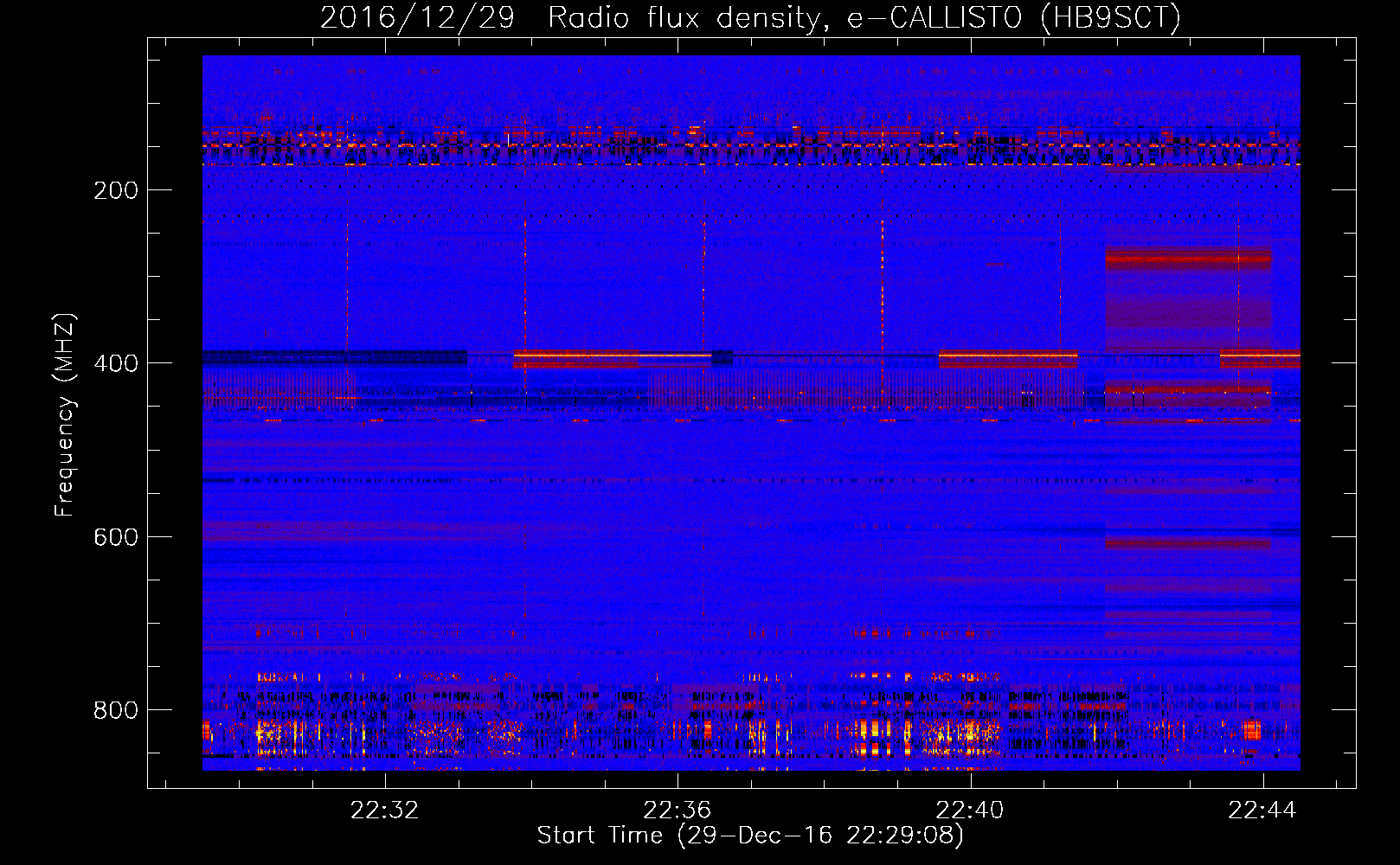Click the 22:36 time tick label
1400x865 pixels.
(x=678, y=810)
